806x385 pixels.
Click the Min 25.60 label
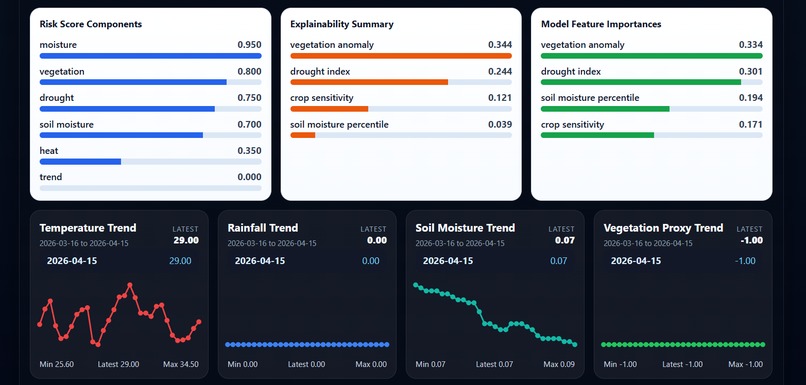coord(57,364)
